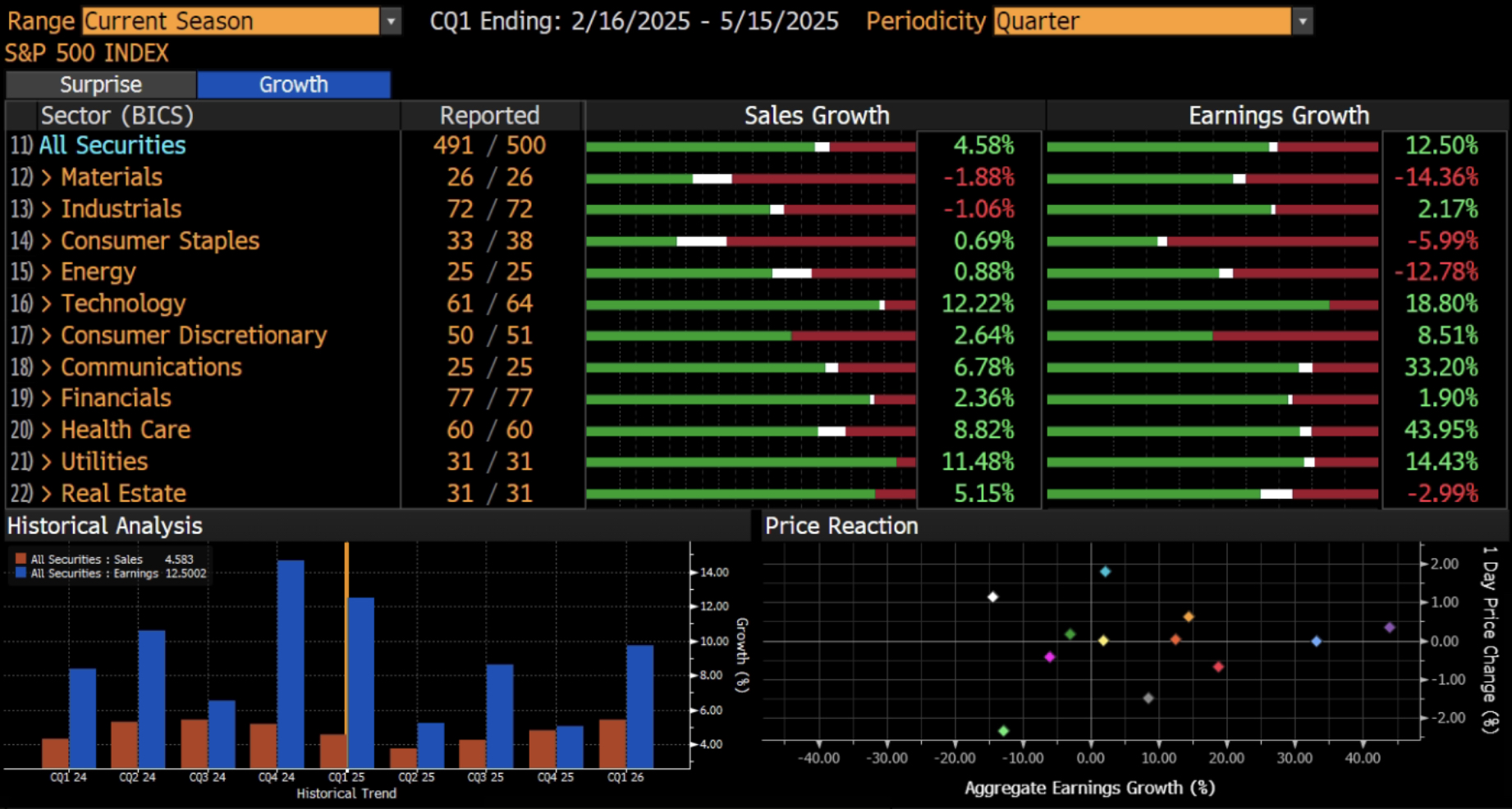Switch to the Surprise tab
The height and width of the screenshot is (809, 1512).
pos(101,85)
